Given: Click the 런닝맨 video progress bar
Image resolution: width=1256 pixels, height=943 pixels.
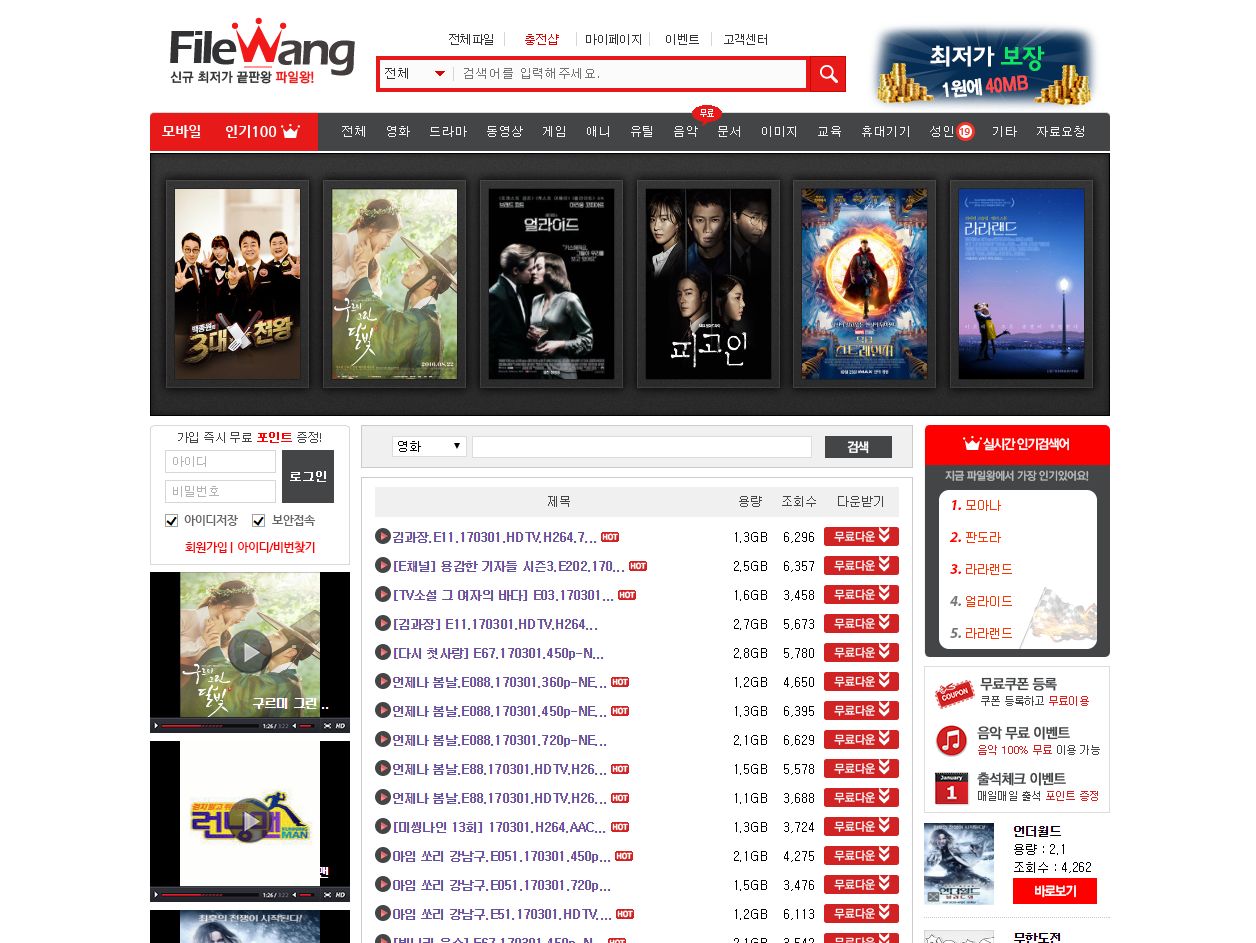Looking at the screenshot, I should [210, 895].
